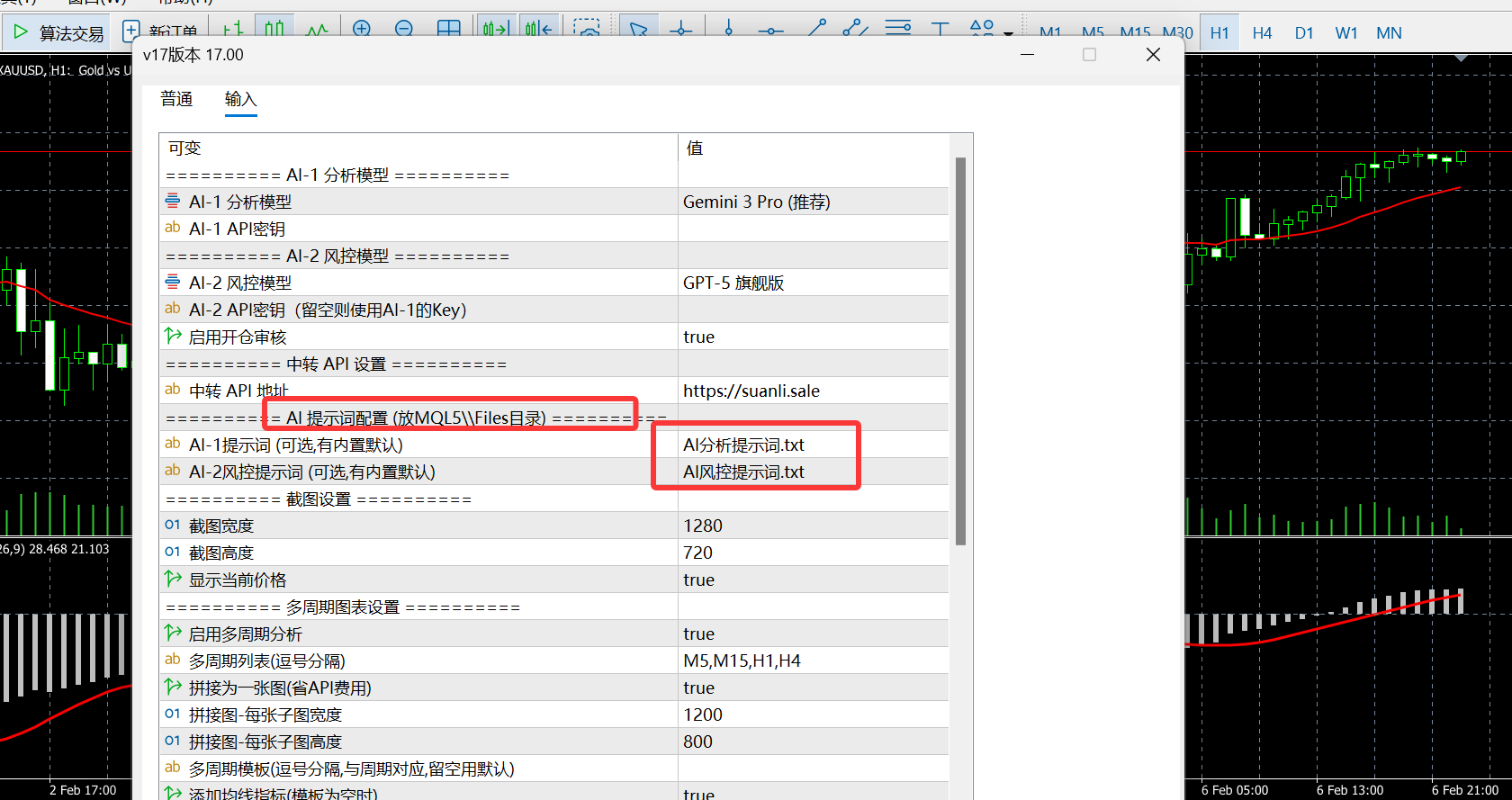Click the parameter list vertical scrollbar thumb
The image size is (1512, 800).
click(960, 351)
